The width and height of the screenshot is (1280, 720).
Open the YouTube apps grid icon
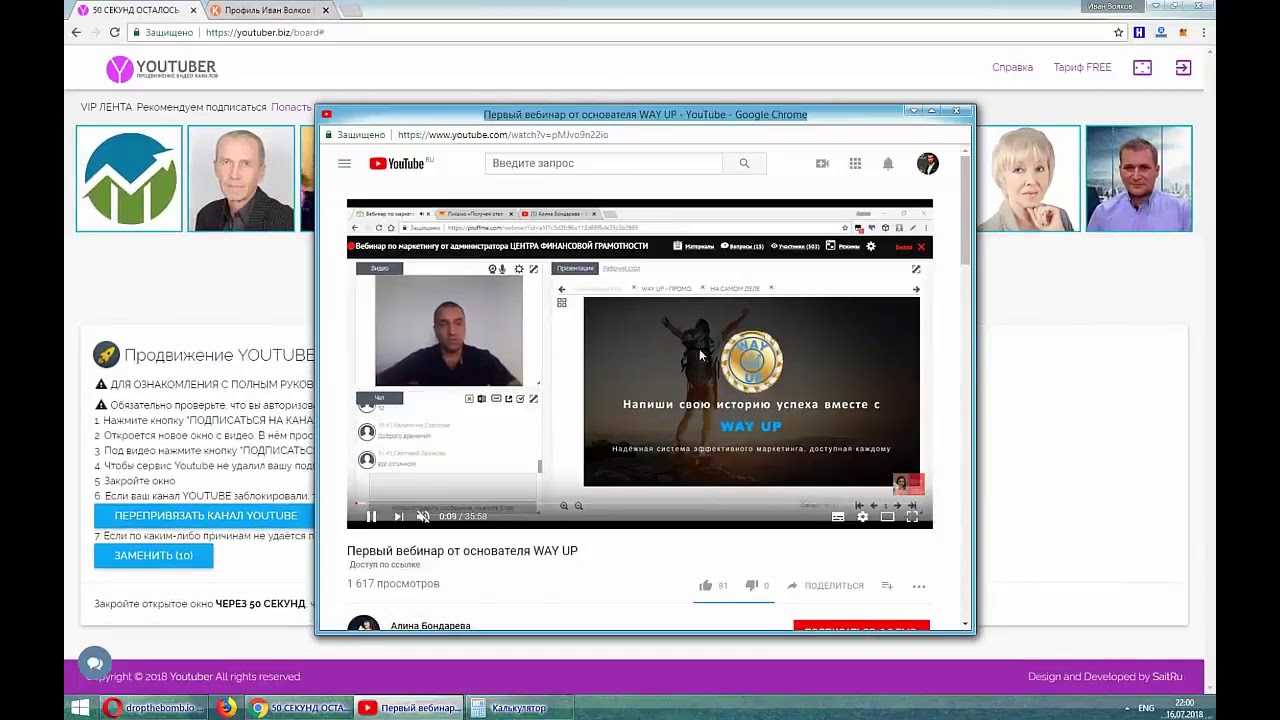855,163
